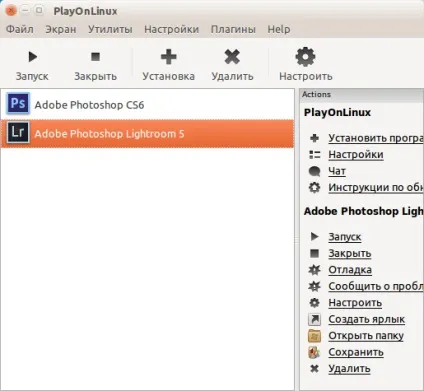424x391 pixels.
Task: Click bug icon beside Сообщить о проблеме
Action: pyautogui.click(x=314, y=286)
